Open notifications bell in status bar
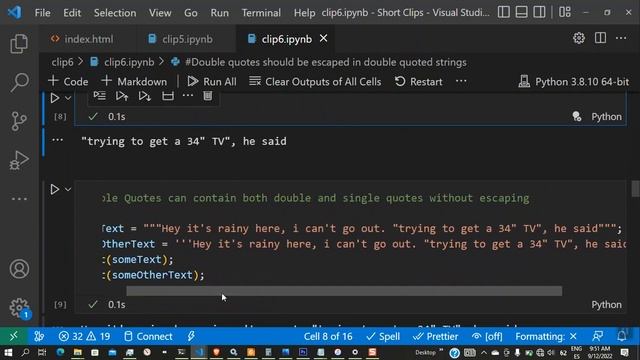 point(621,336)
